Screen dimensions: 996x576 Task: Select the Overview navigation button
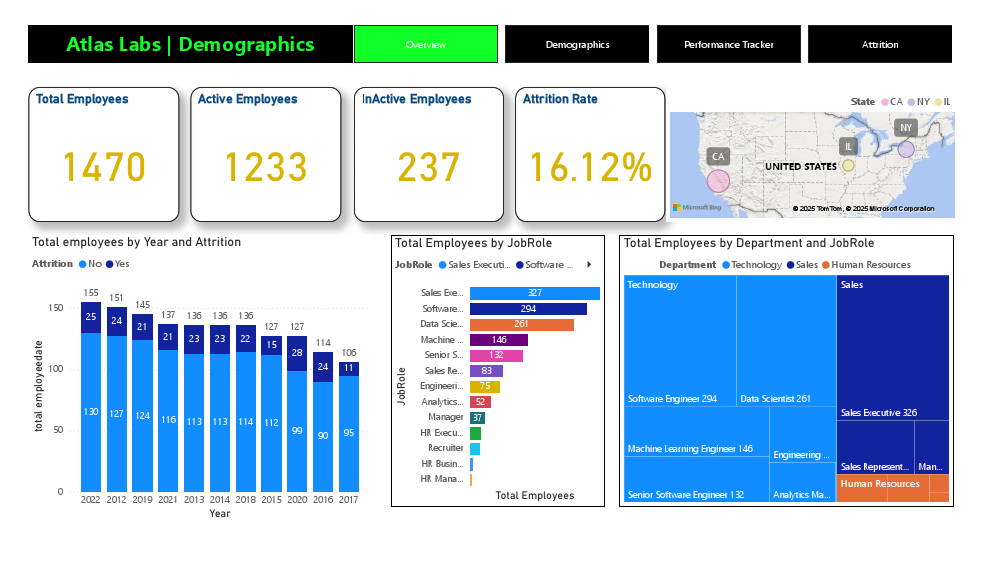(x=425, y=43)
